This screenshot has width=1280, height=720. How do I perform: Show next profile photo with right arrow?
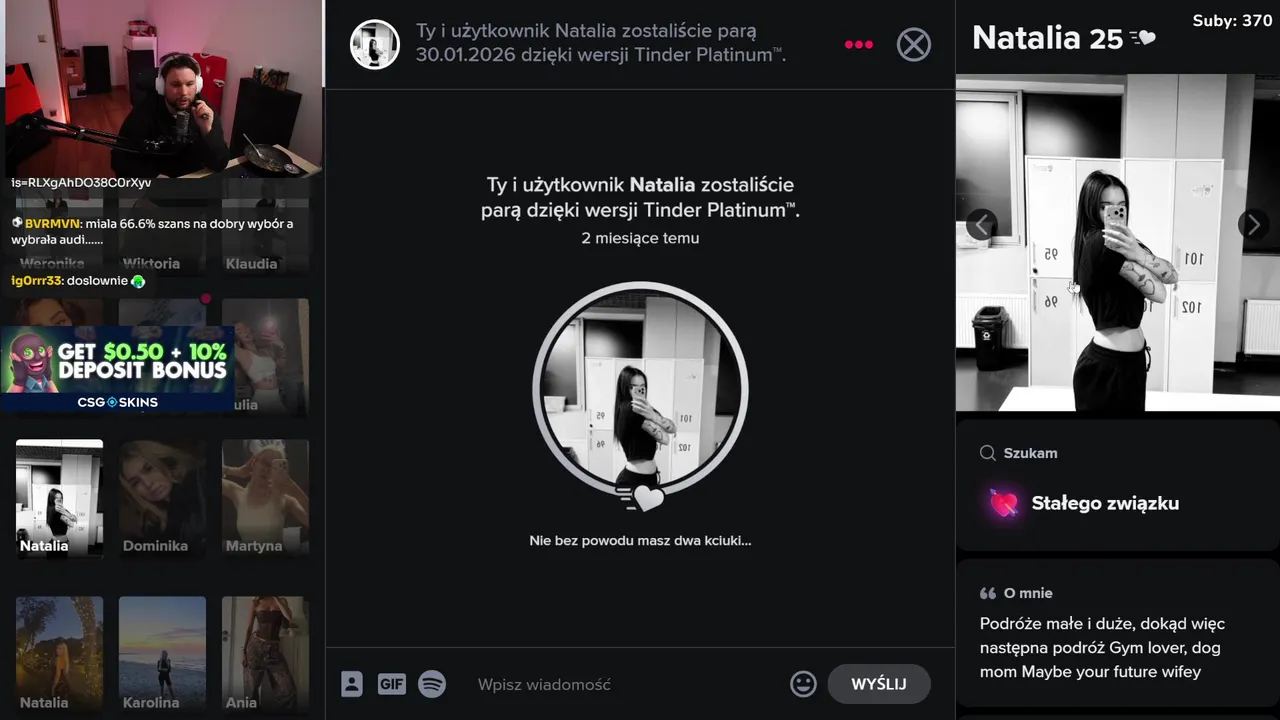tap(1253, 225)
